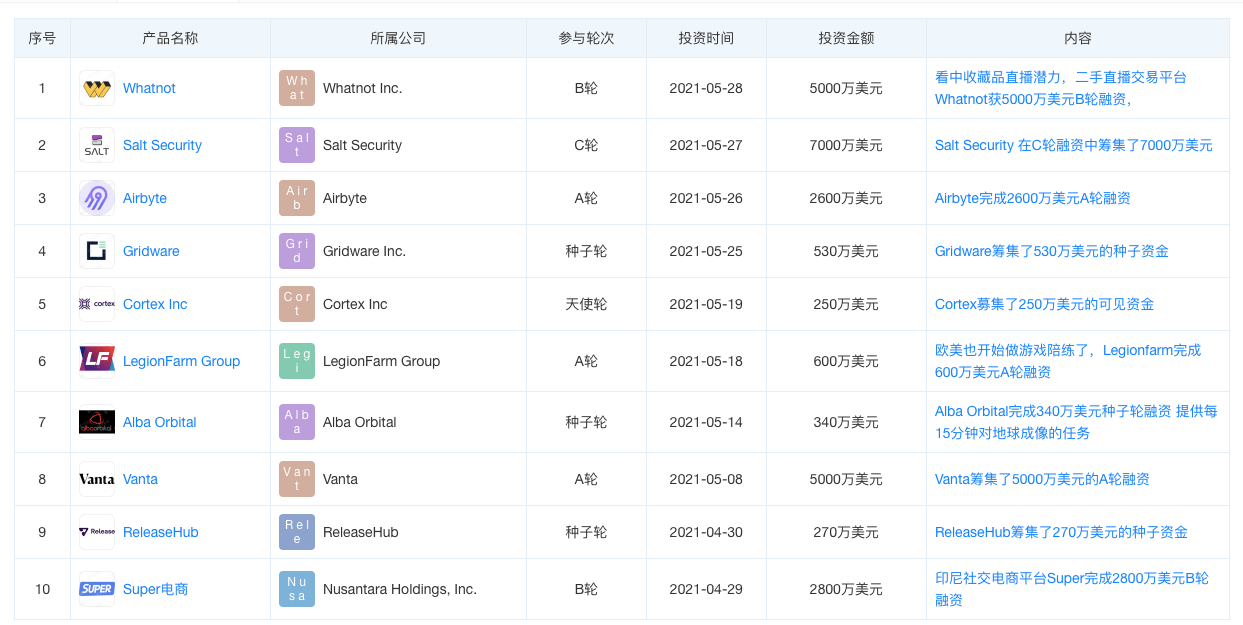Open the Gridware product link
This screenshot has width=1243, height=625.
151,251
